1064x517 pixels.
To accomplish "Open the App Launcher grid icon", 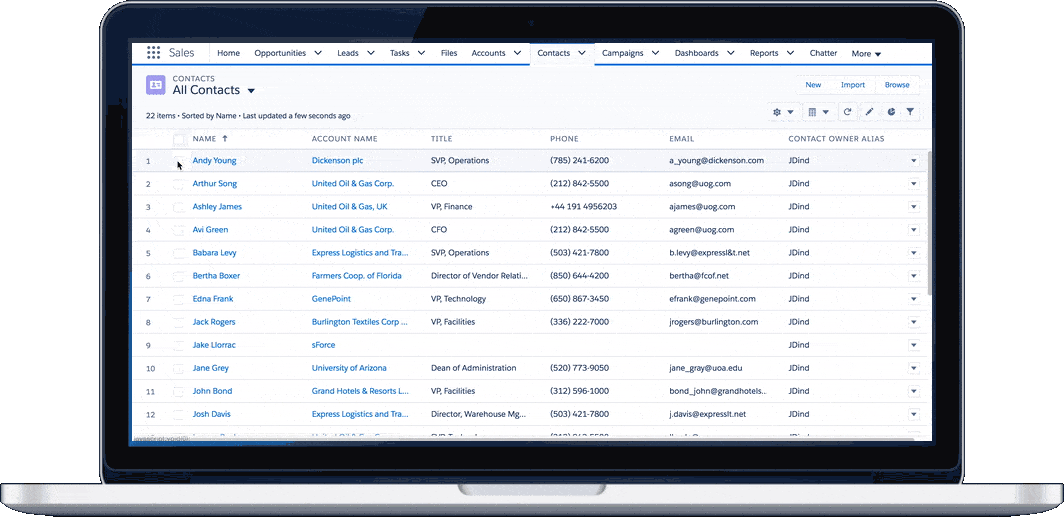I will (x=153, y=53).
